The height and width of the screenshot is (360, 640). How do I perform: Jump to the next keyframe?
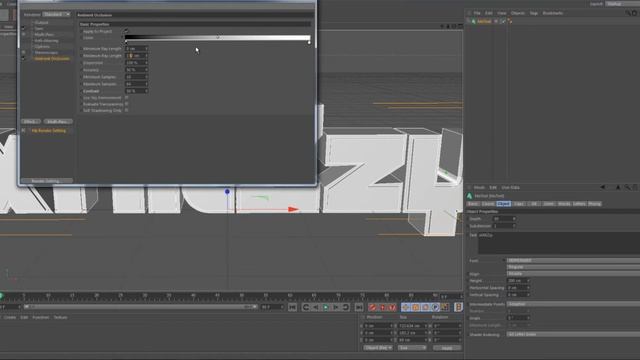[x=346, y=307]
